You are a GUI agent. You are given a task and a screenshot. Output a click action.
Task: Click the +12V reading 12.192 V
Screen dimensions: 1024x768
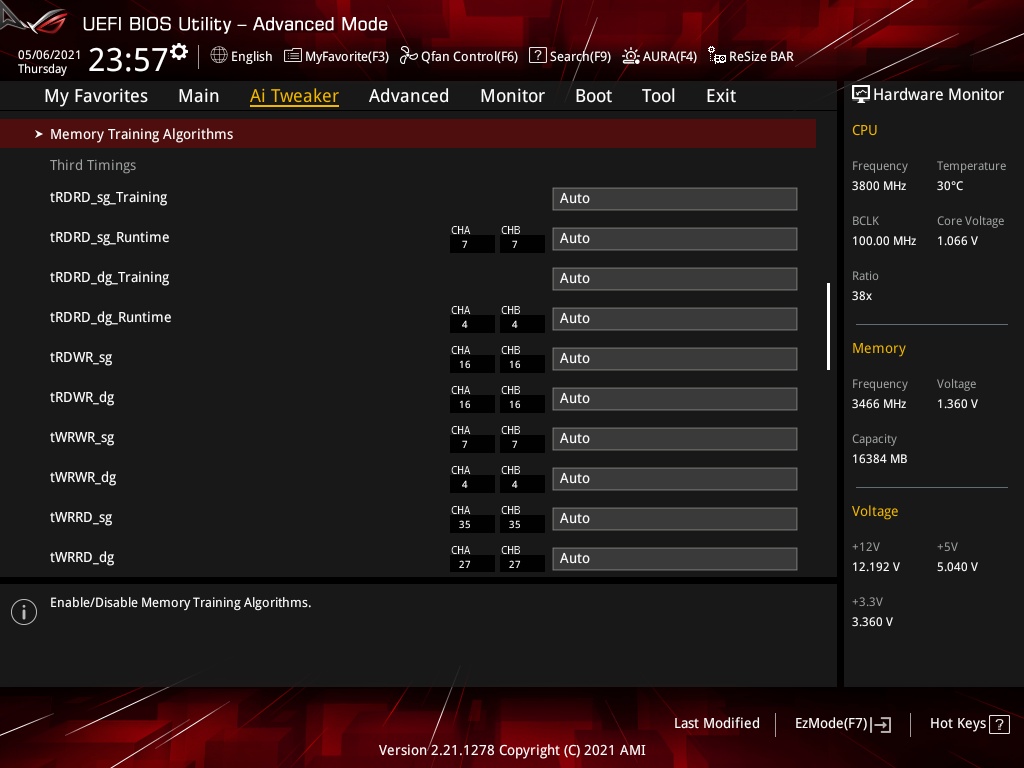coord(875,567)
